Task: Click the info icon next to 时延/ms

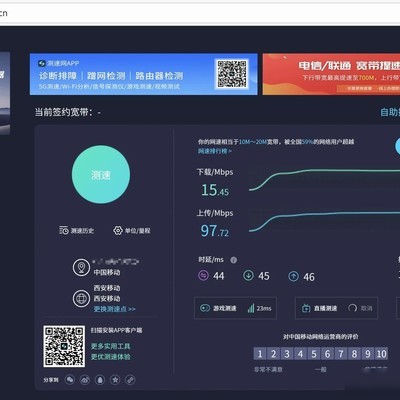Action: (x=234, y=260)
